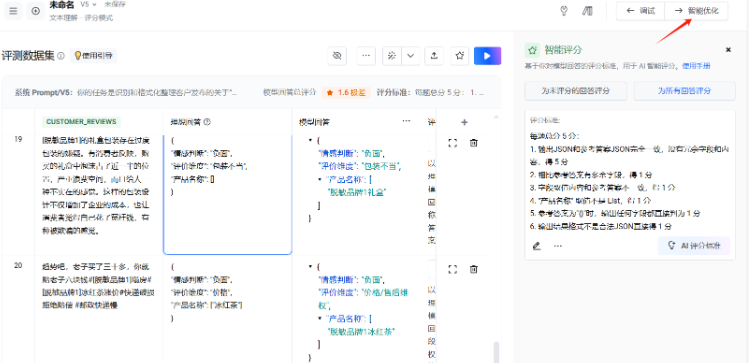Close the 智能评分 panel
Screen dimensions: 753x363
click(728, 49)
